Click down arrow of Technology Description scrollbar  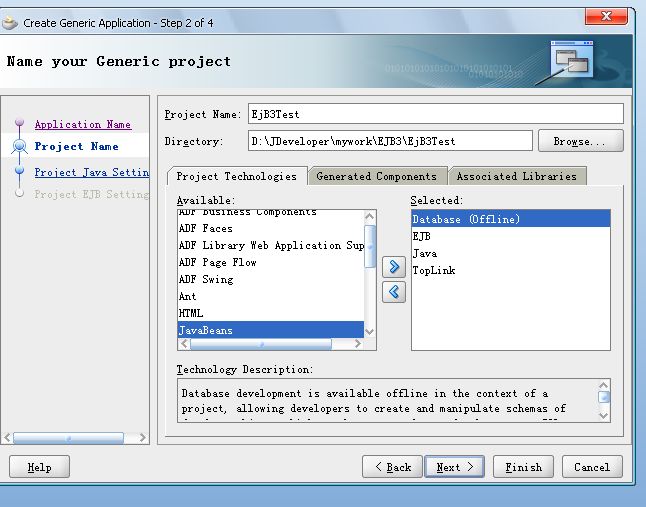[x=604, y=415]
